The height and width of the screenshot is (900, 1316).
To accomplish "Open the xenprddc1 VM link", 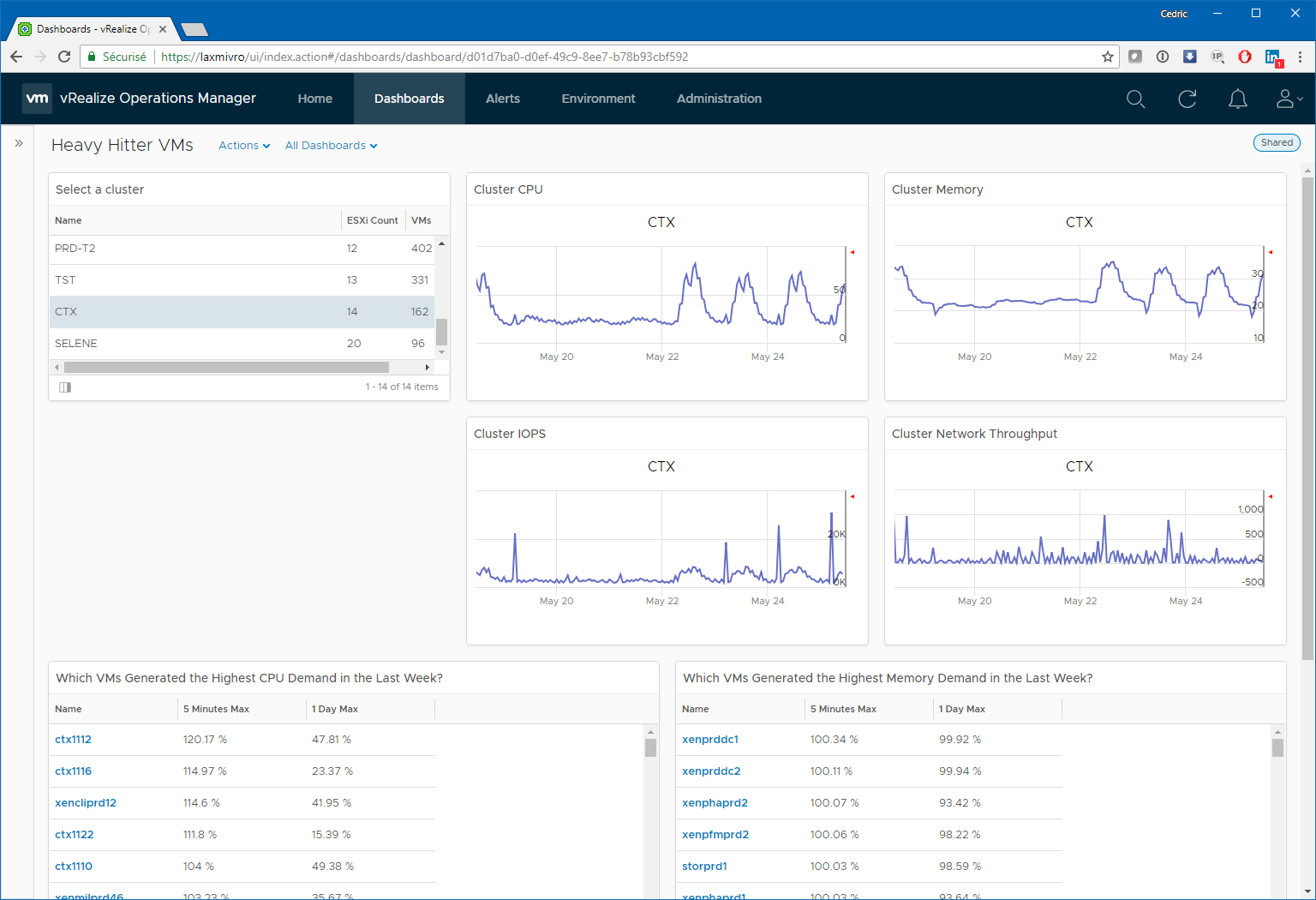I will [x=709, y=740].
